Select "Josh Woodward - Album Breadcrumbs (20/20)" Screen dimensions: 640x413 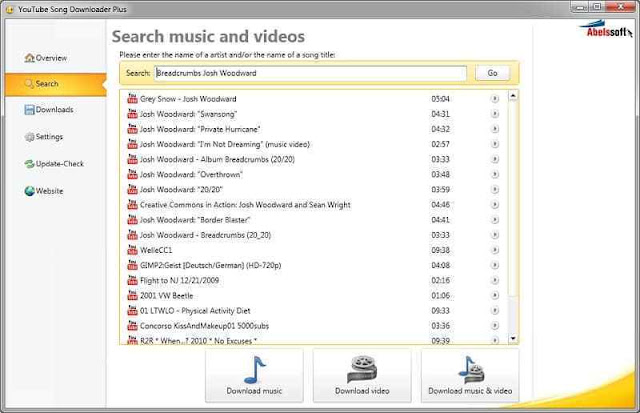coord(217,159)
